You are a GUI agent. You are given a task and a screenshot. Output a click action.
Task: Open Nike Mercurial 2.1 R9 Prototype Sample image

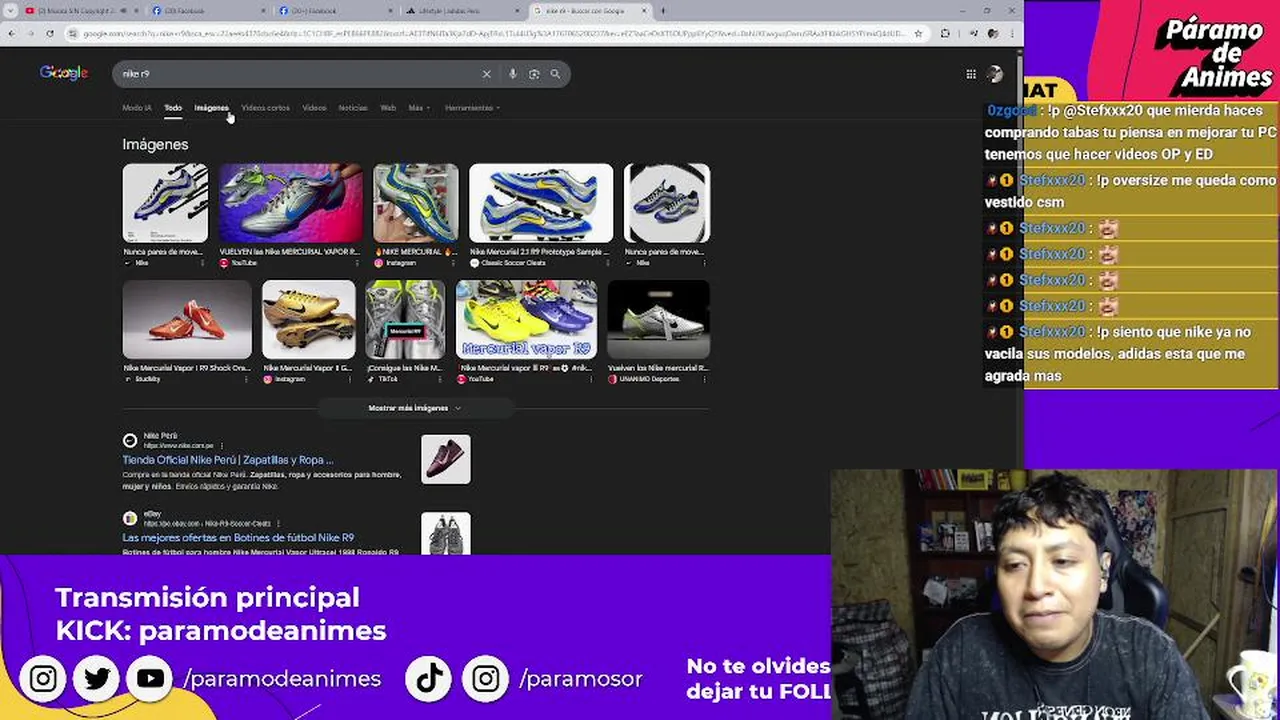coord(541,203)
